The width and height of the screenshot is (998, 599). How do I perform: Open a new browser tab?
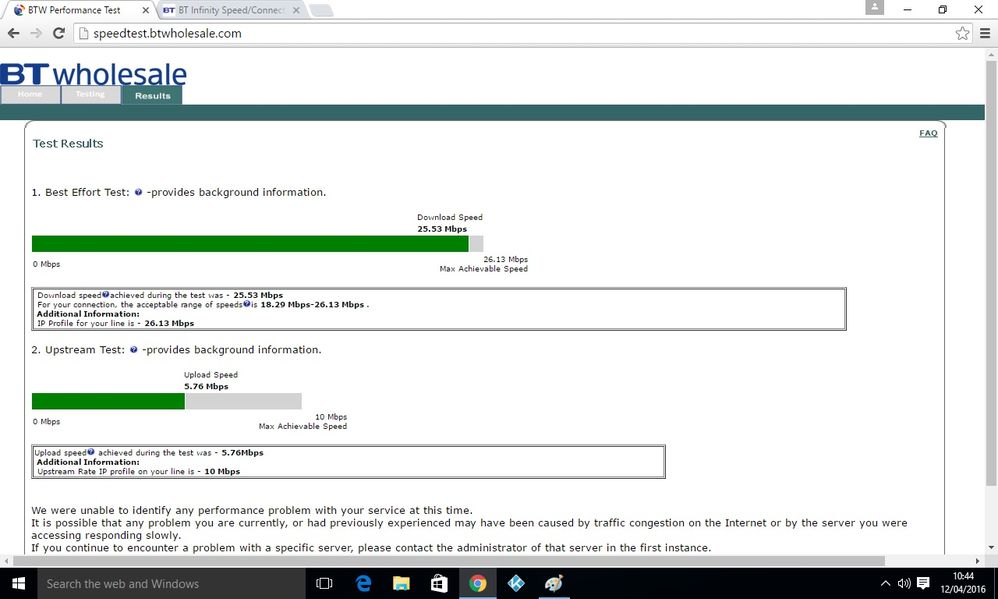(x=321, y=10)
